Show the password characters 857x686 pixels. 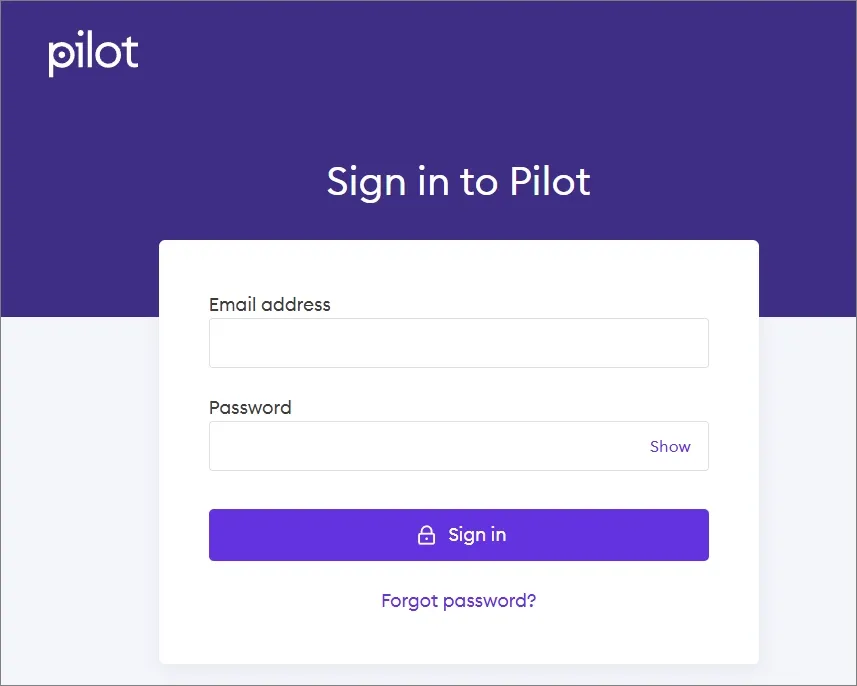[x=670, y=447]
